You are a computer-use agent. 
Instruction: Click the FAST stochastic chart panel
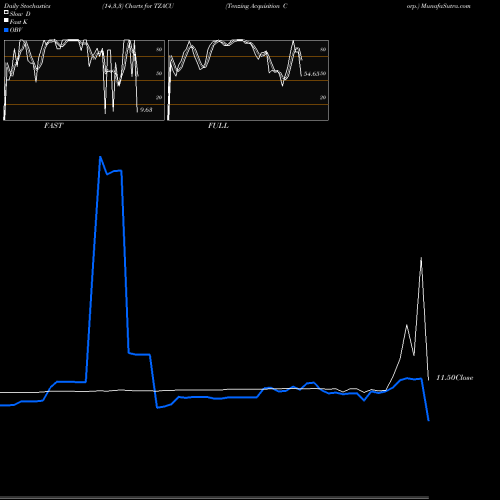84,80
